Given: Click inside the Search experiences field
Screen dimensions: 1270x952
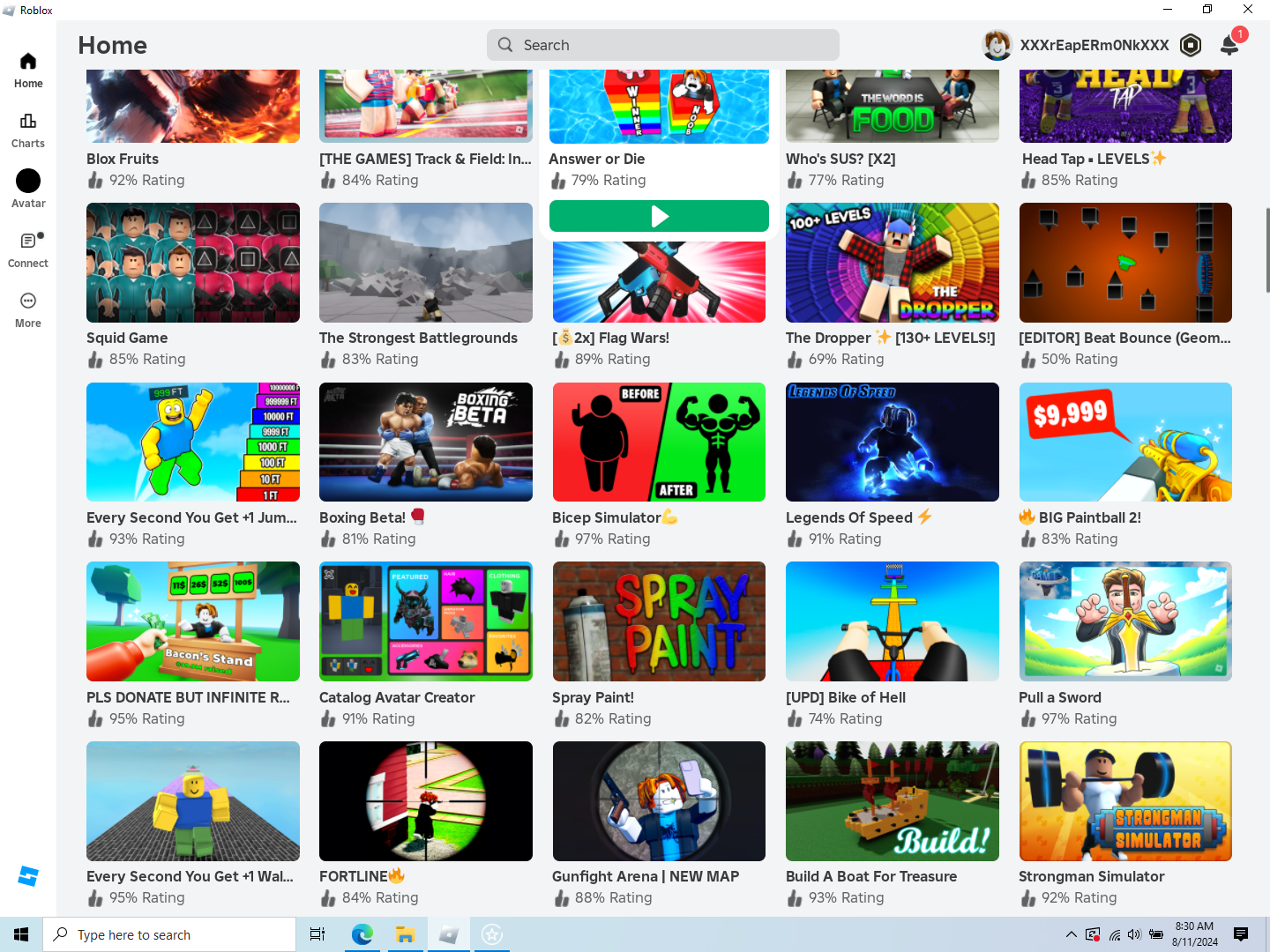Looking at the screenshot, I should point(663,45).
